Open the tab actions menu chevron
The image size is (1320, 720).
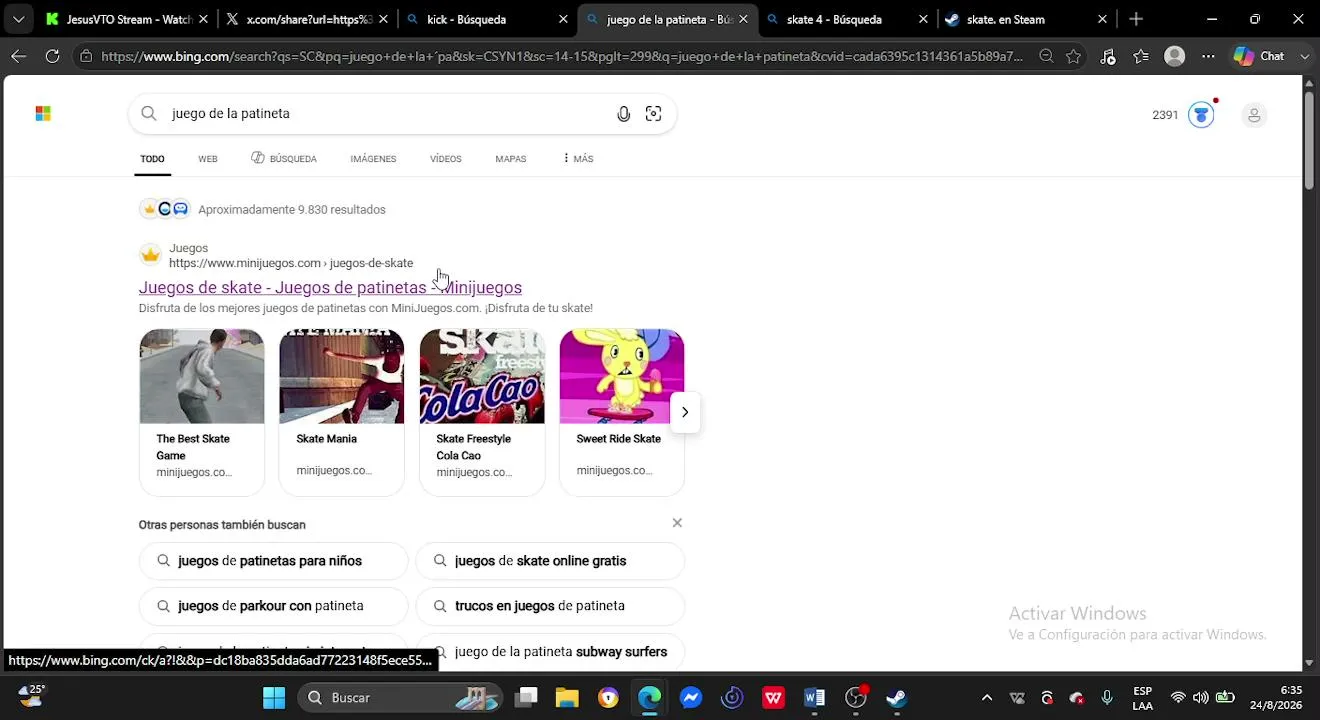pos(19,19)
